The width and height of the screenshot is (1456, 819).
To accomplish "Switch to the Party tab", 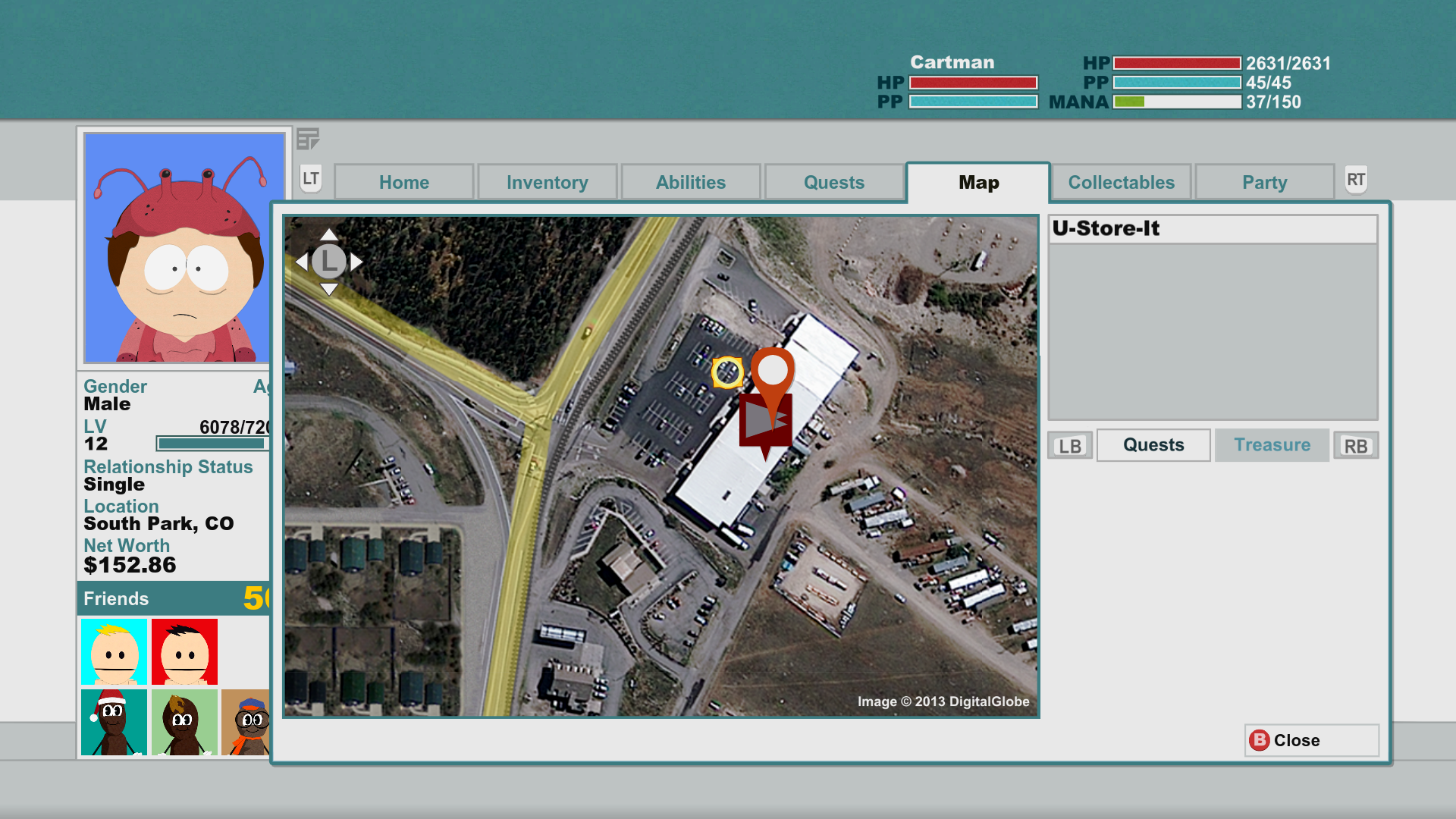I will pos(1265,182).
